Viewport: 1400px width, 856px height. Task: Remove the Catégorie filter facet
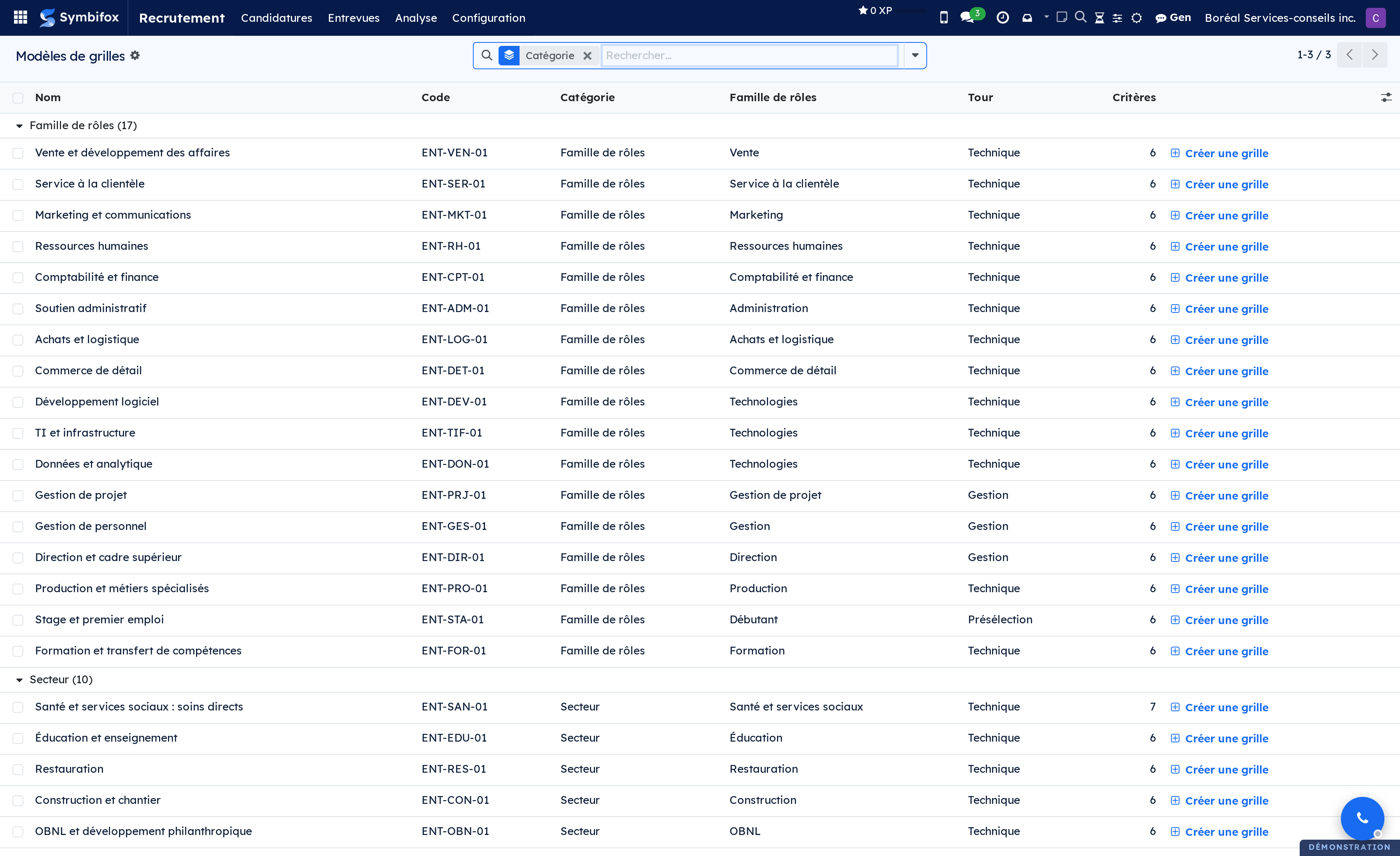click(x=588, y=56)
